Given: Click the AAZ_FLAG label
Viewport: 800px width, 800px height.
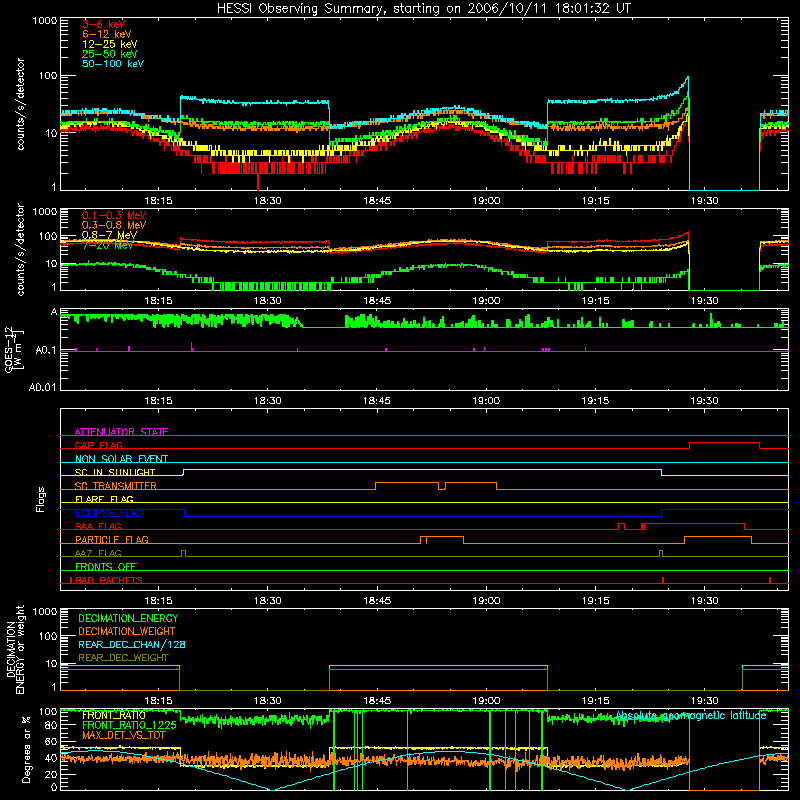Looking at the screenshot, I should click(98, 553).
